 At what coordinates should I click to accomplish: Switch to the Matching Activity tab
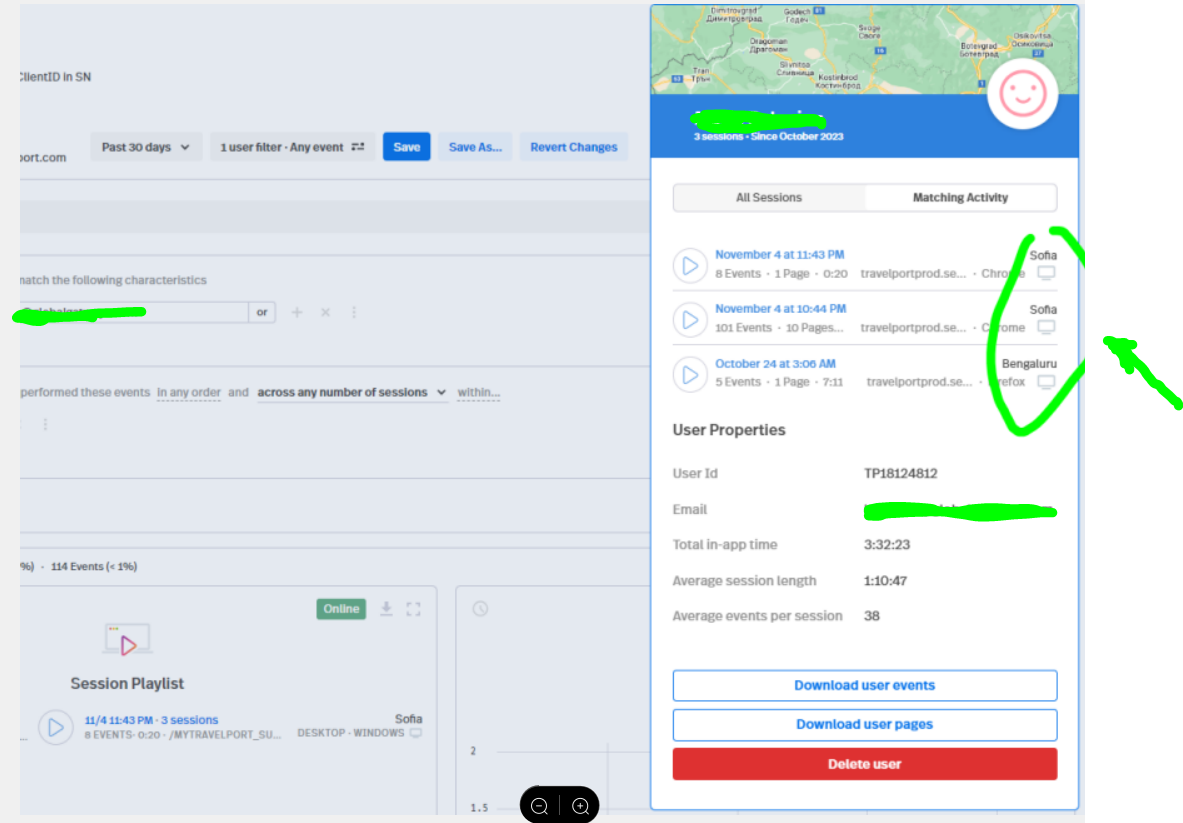(x=959, y=197)
